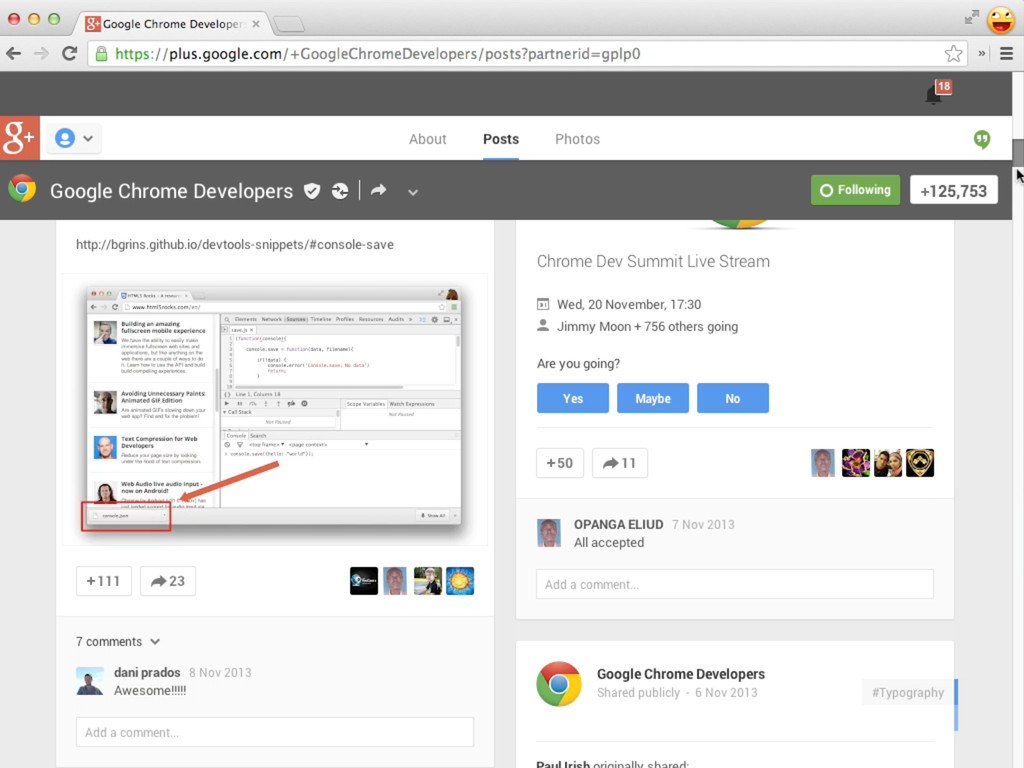The height and width of the screenshot is (768, 1024).
Task: Click the share arrow beside page title
Action: coord(378,190)
